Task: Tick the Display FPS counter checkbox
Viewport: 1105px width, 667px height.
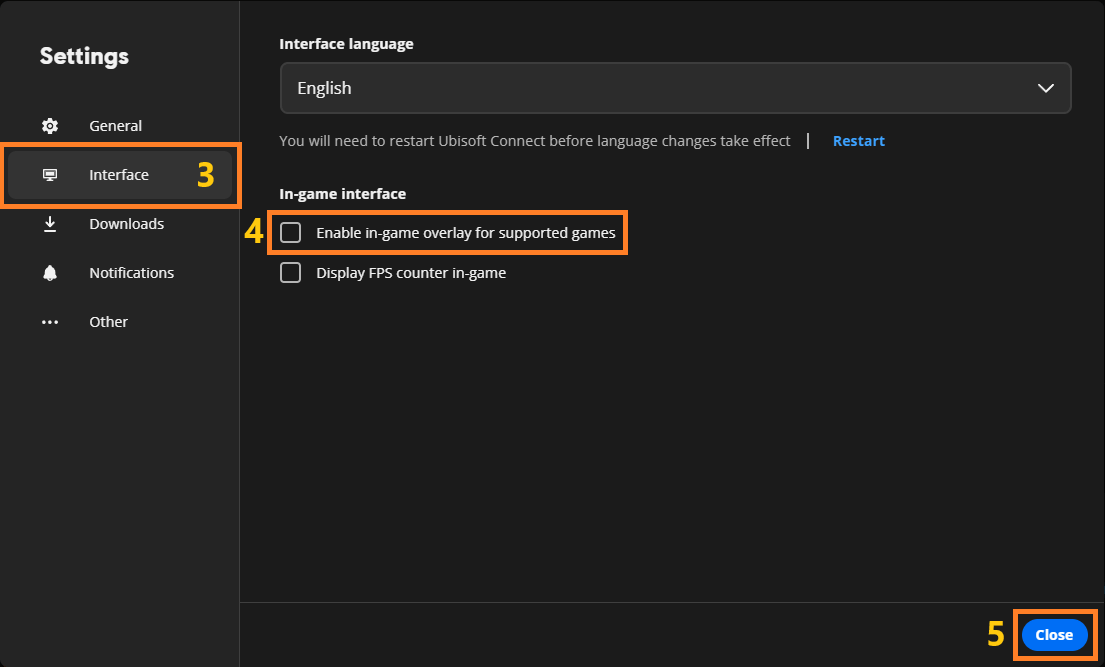Action: [x=290, y=273]
